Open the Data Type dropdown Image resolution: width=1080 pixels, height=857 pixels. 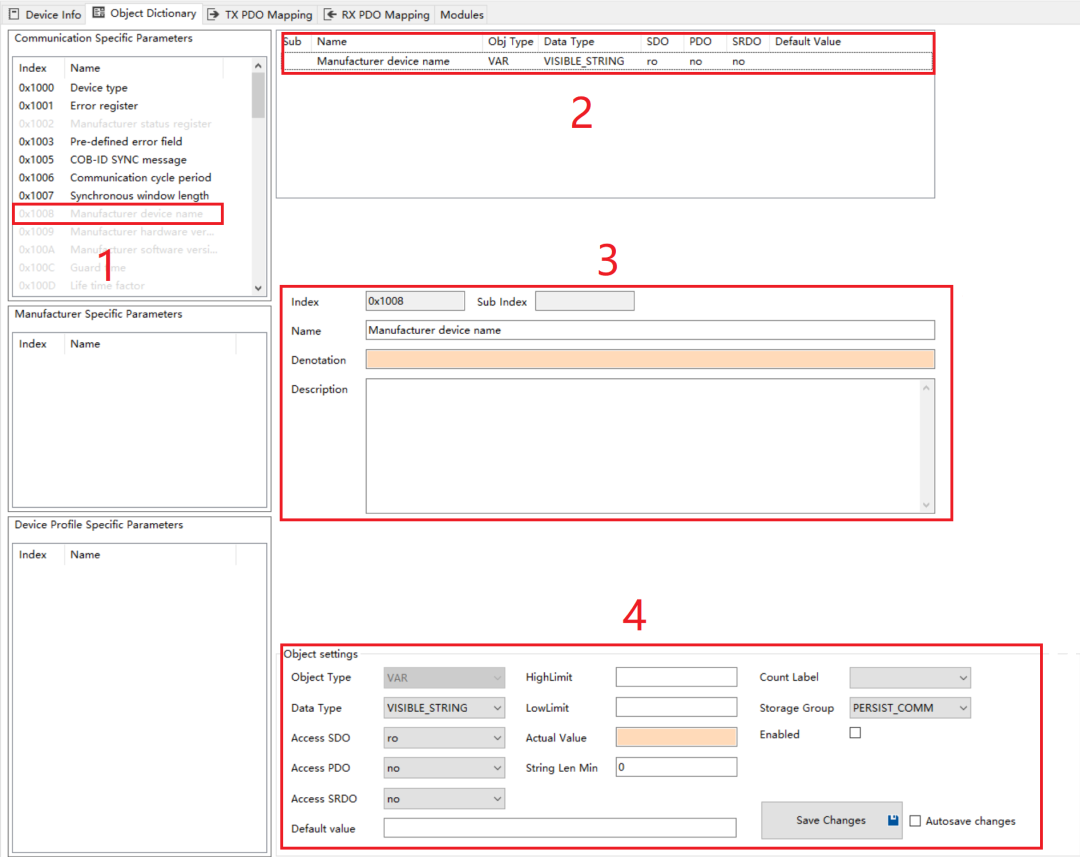(444, 708)
